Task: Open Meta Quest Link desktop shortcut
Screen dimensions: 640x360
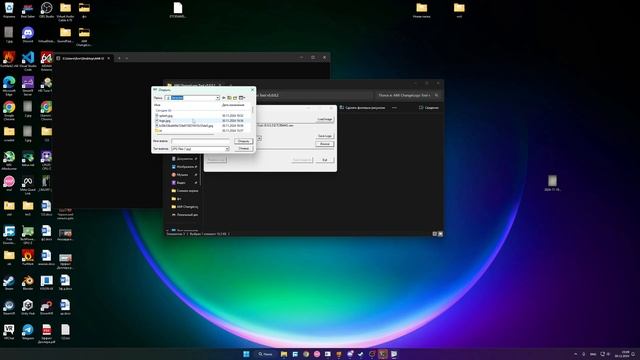Action: coord(28,184)
